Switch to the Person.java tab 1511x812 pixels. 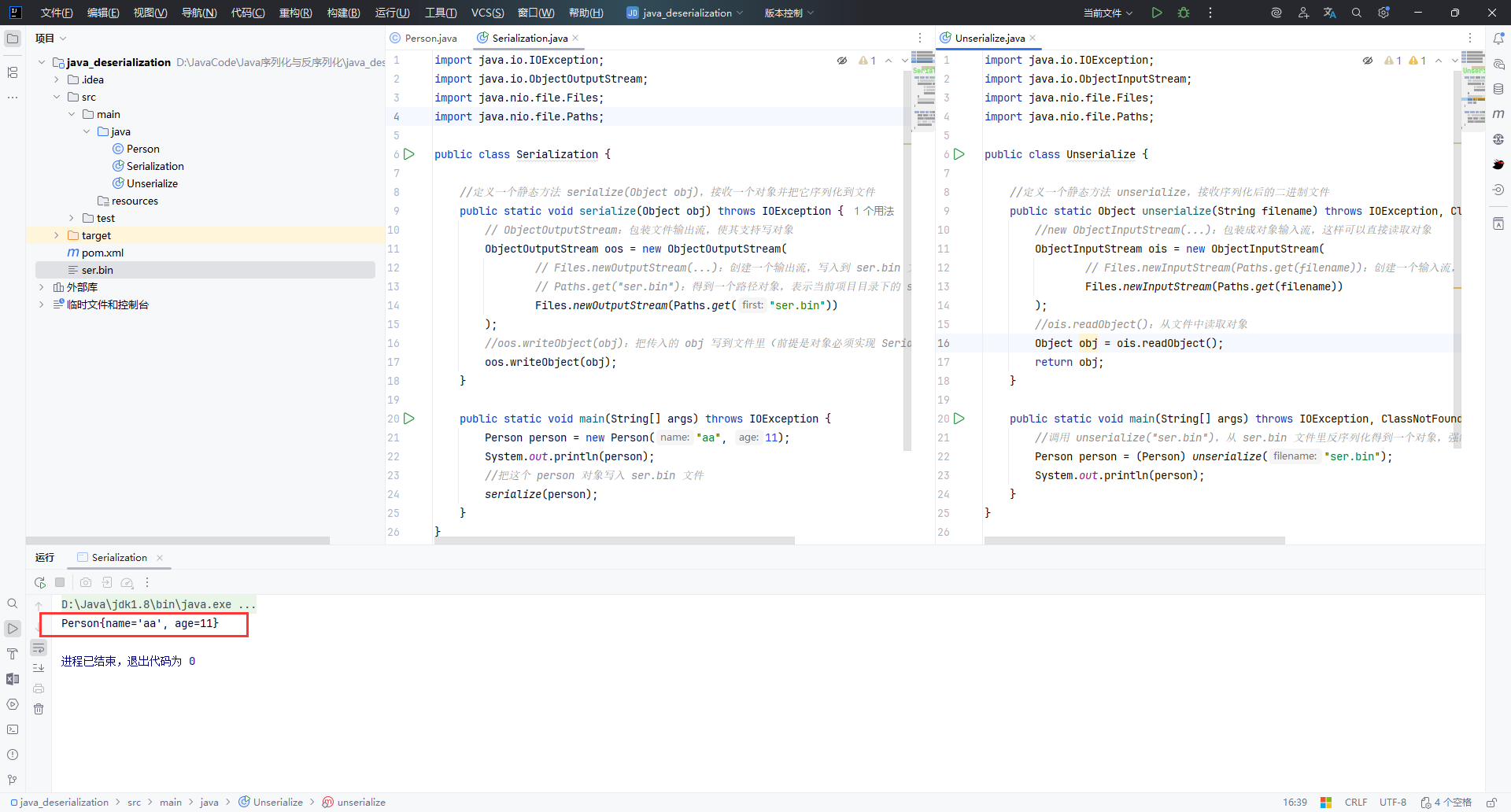coord(430,38)
